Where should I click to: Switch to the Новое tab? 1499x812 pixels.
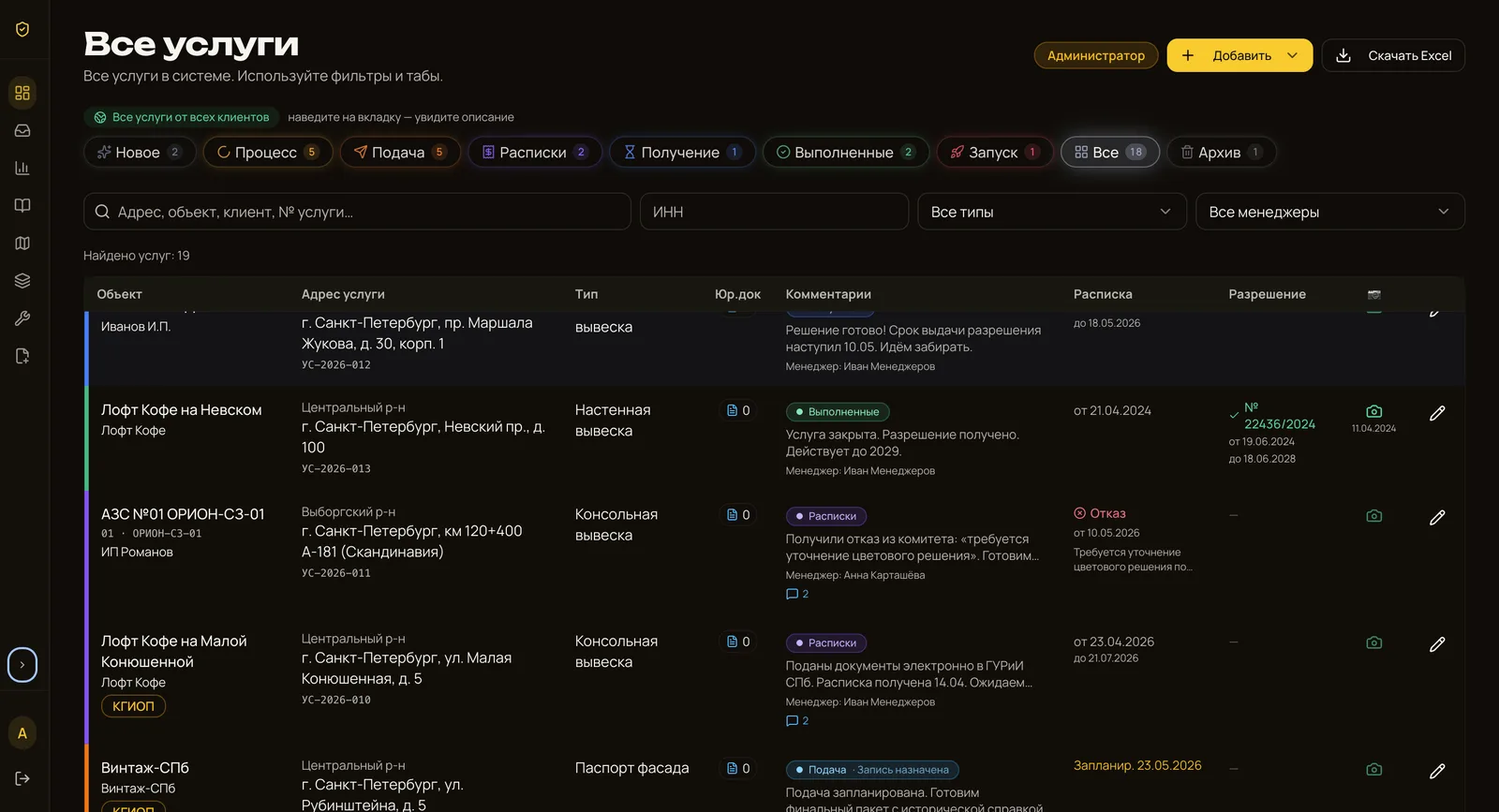tap(139, 152)
